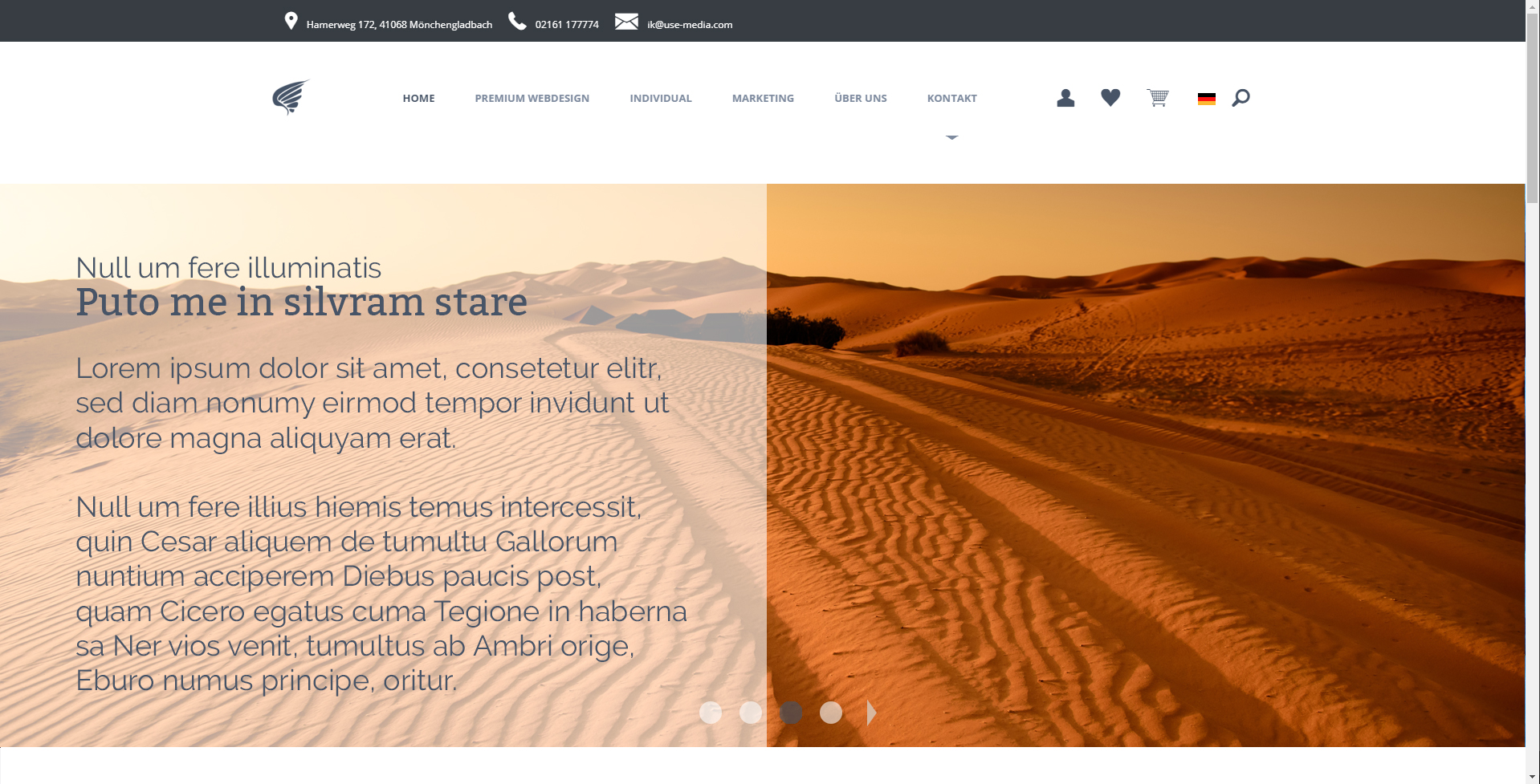
Task: Open PREMIUM WEBDESIGN menu item
Action: (x=532, y=98)
